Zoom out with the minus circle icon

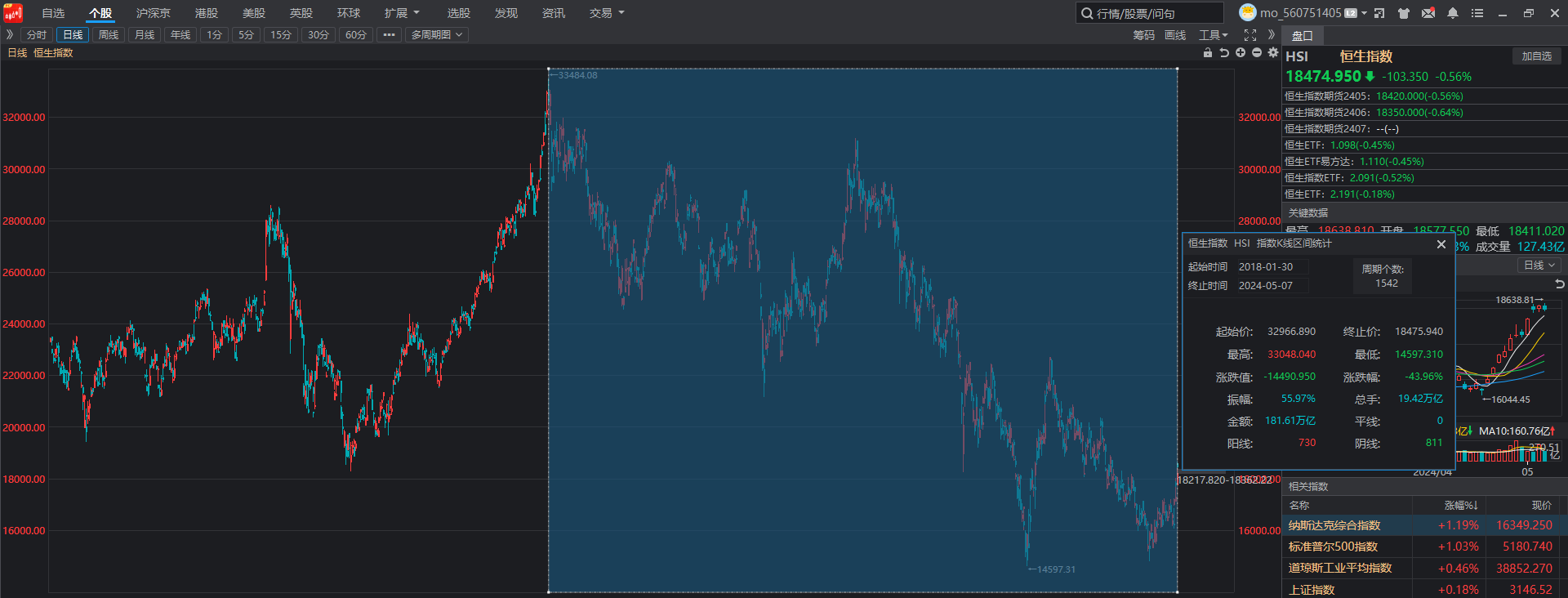1257,53
